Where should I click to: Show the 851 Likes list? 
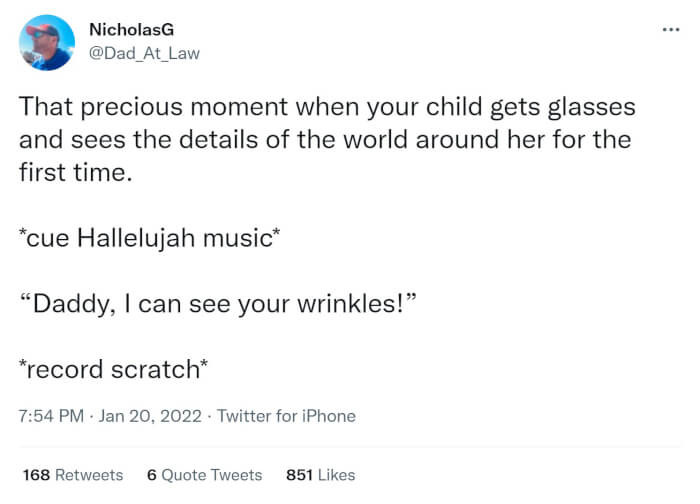pos(320,475)
